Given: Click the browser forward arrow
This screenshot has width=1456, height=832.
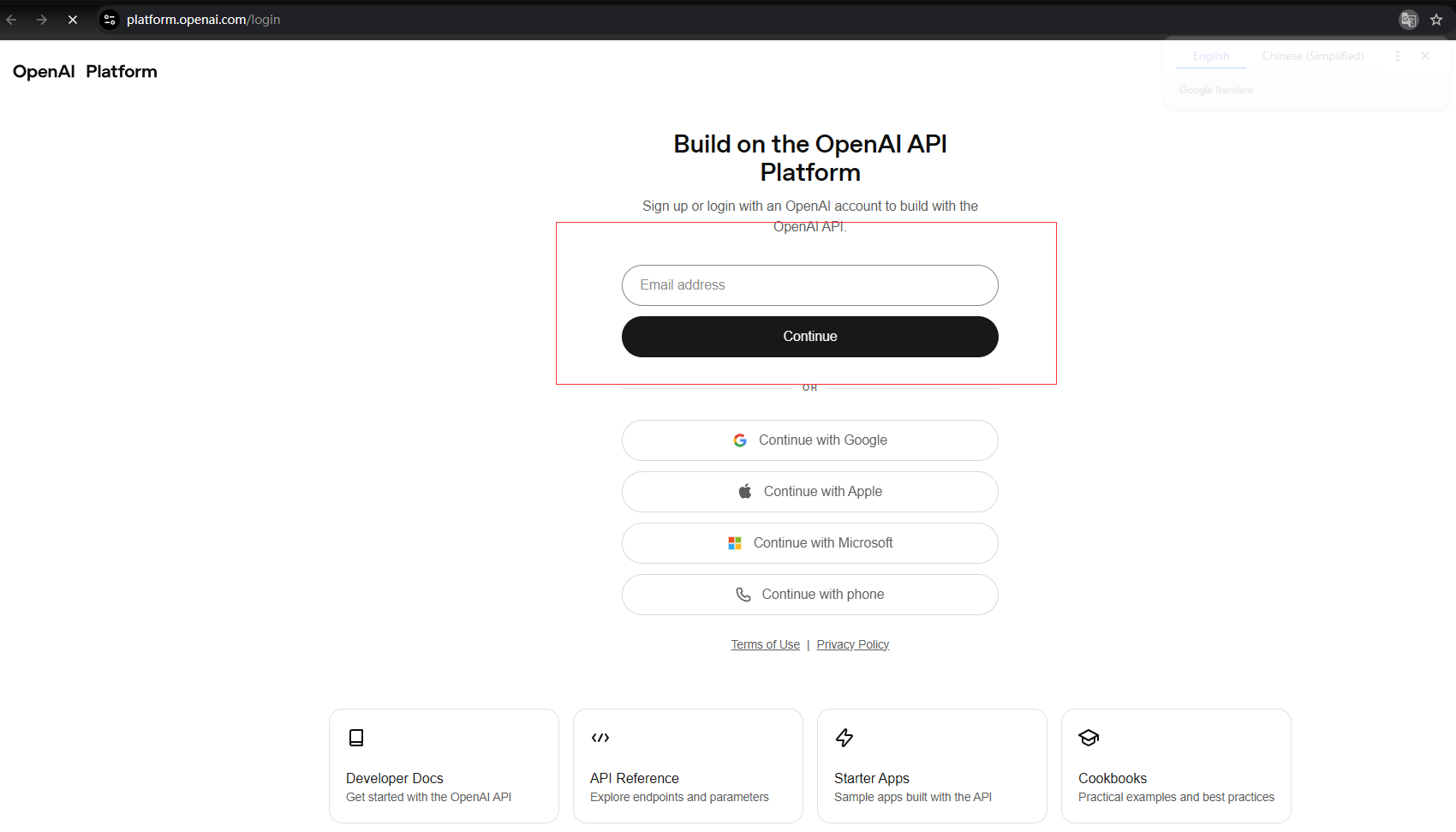Looking at the screenshot, I should (42, 20).
